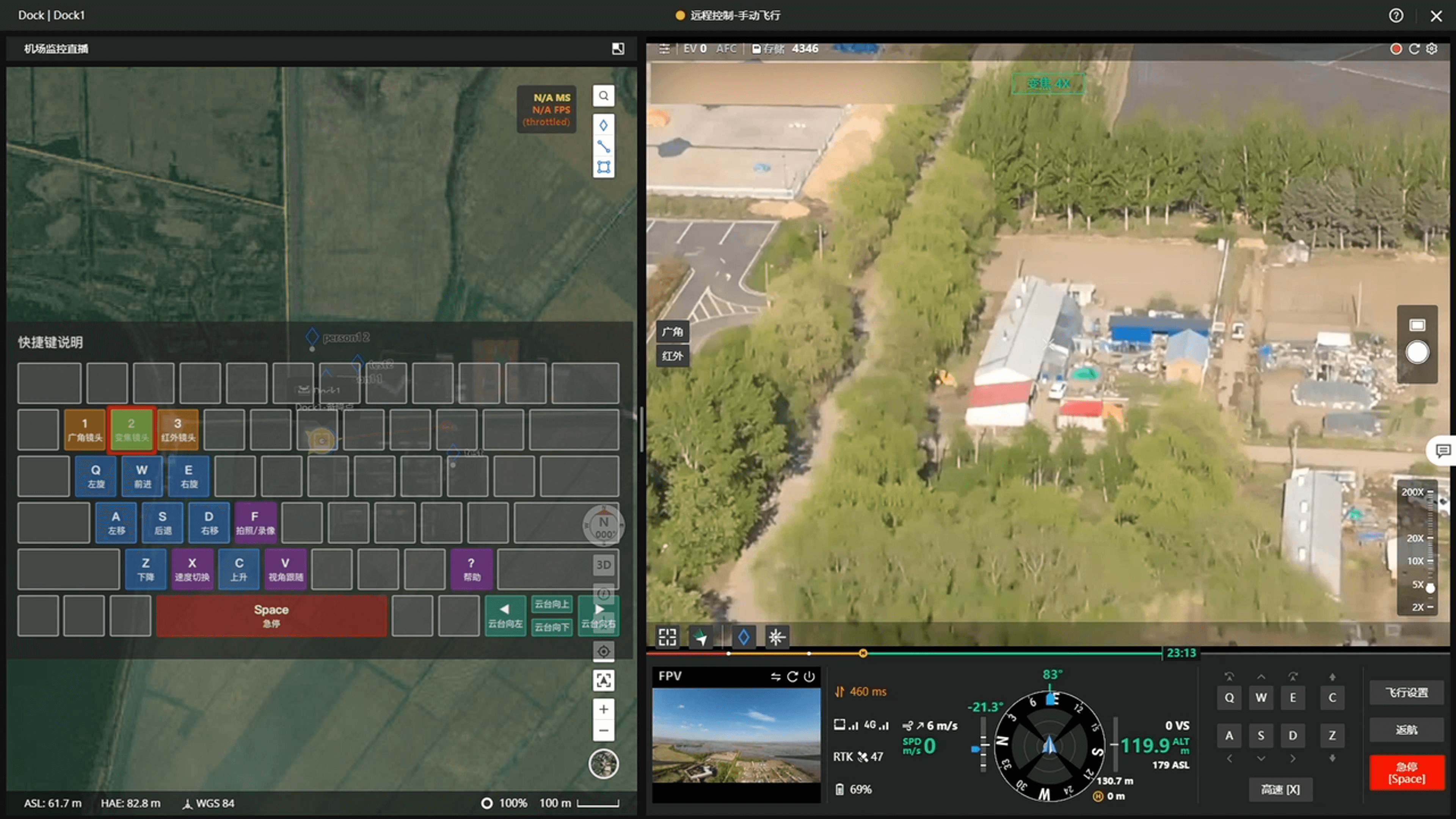Click the north compass on the map
This screenshot has width=1456, height=819.
[603, 526]
